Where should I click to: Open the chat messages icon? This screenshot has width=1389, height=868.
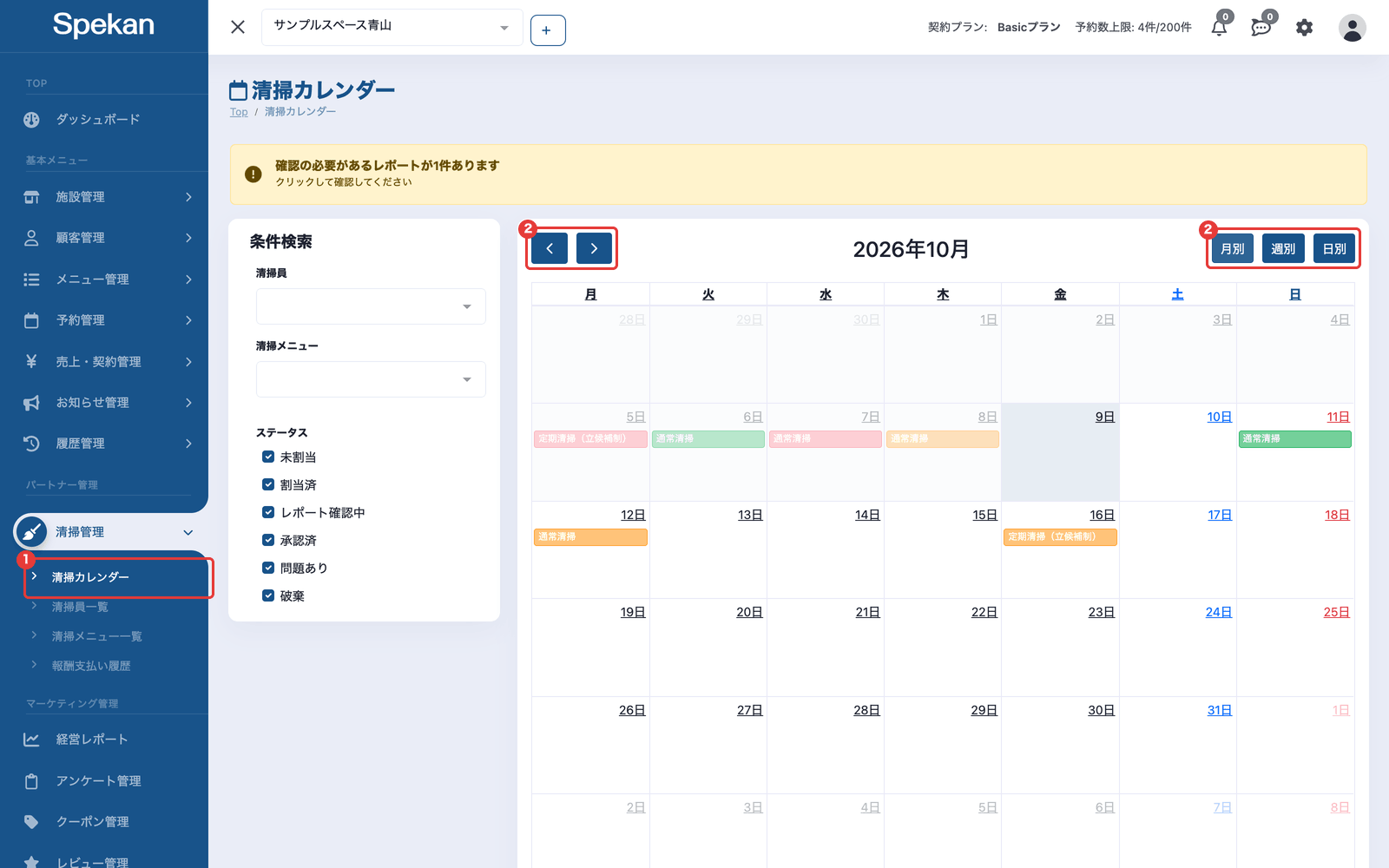coord(1261,27)
